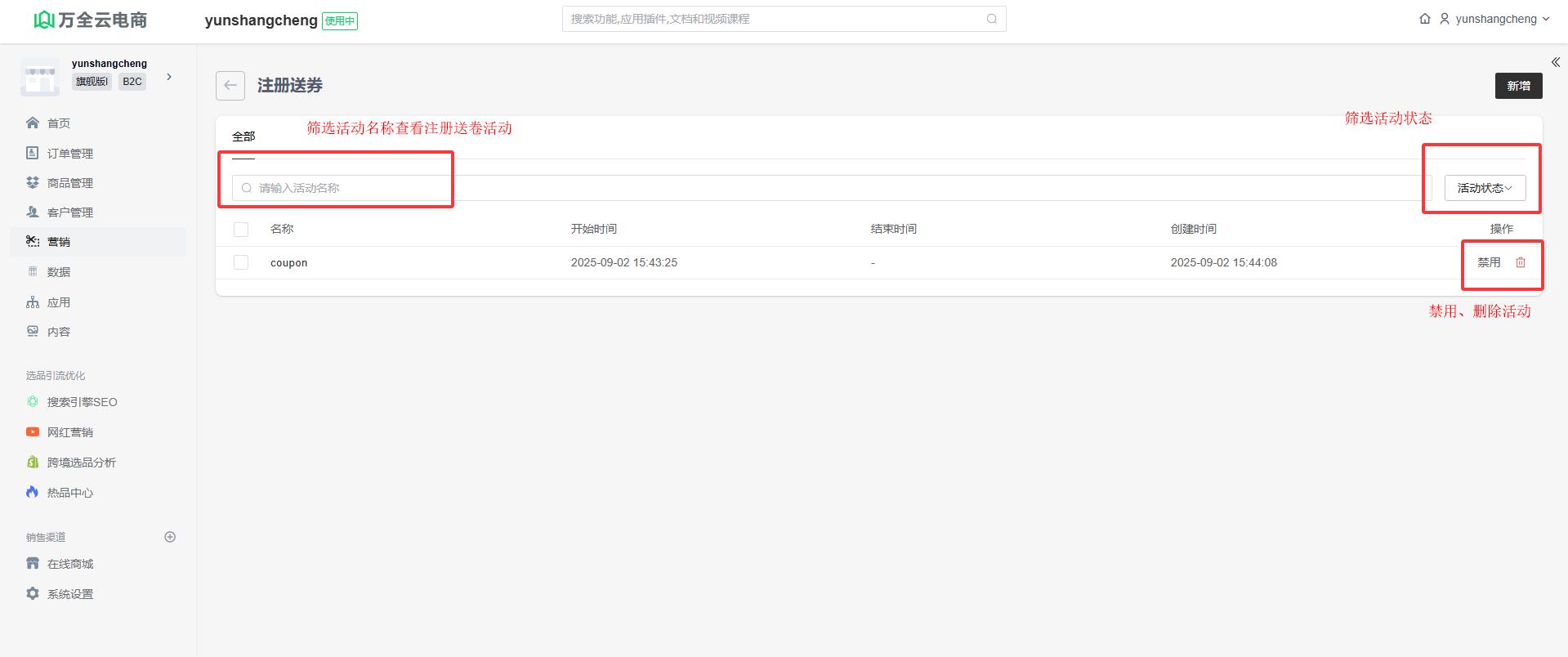Viewport: 1568px width, 657px height.
Task: Click the plus icon beside 销售渠道
Action: [x=170, y=537]
